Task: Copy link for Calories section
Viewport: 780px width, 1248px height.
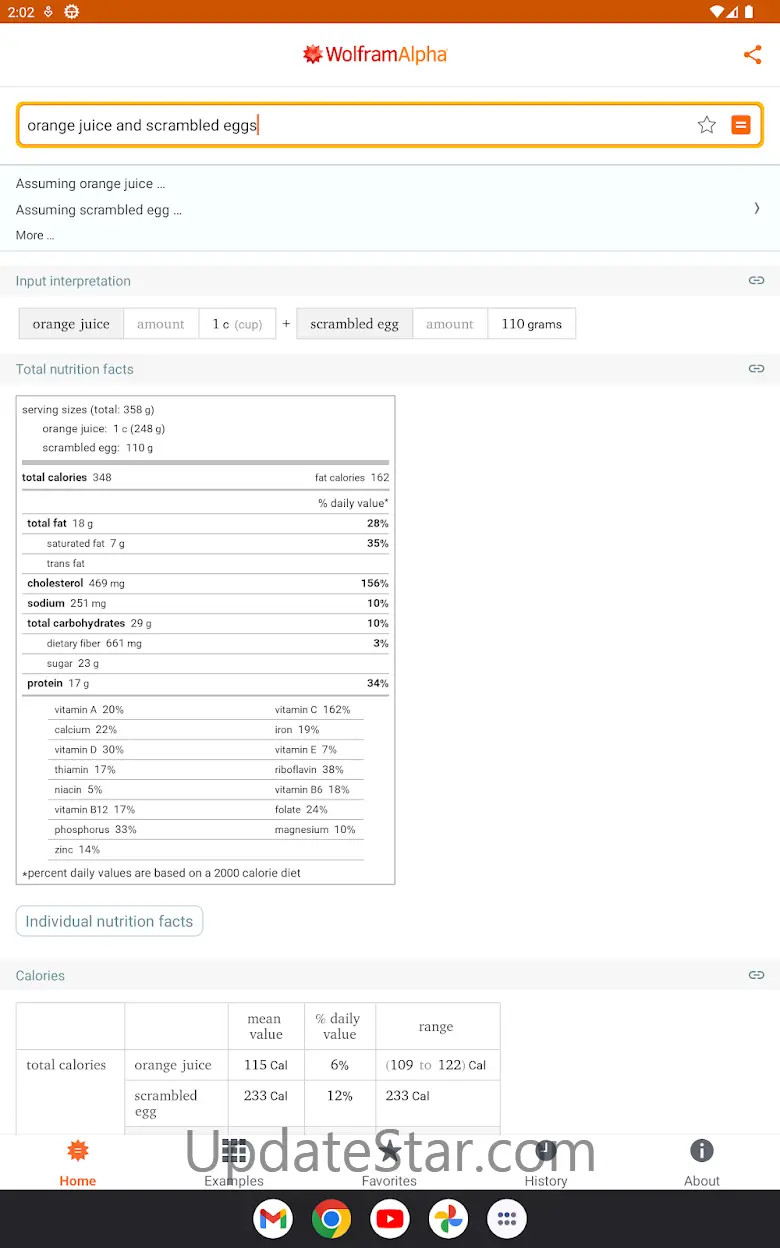Action: (x=756, y=975)
